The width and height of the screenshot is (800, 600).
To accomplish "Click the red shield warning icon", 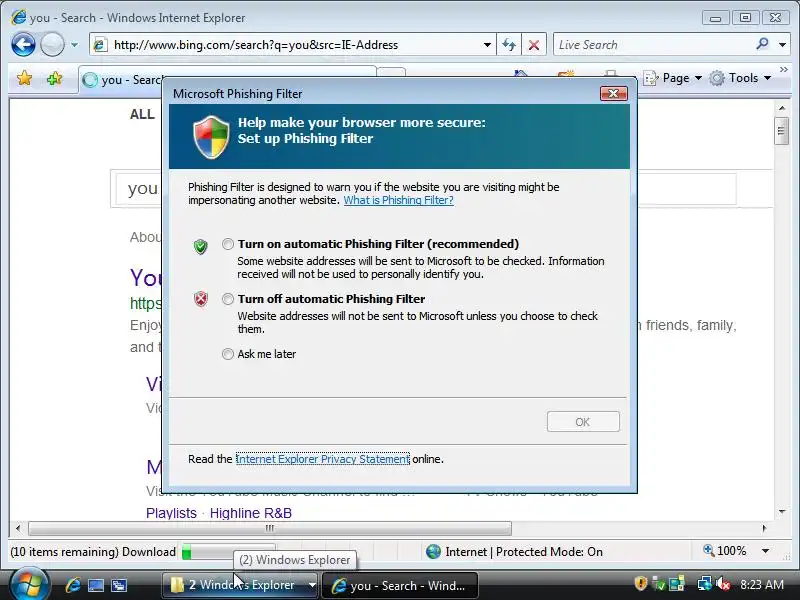I will (x=201, y=298).
